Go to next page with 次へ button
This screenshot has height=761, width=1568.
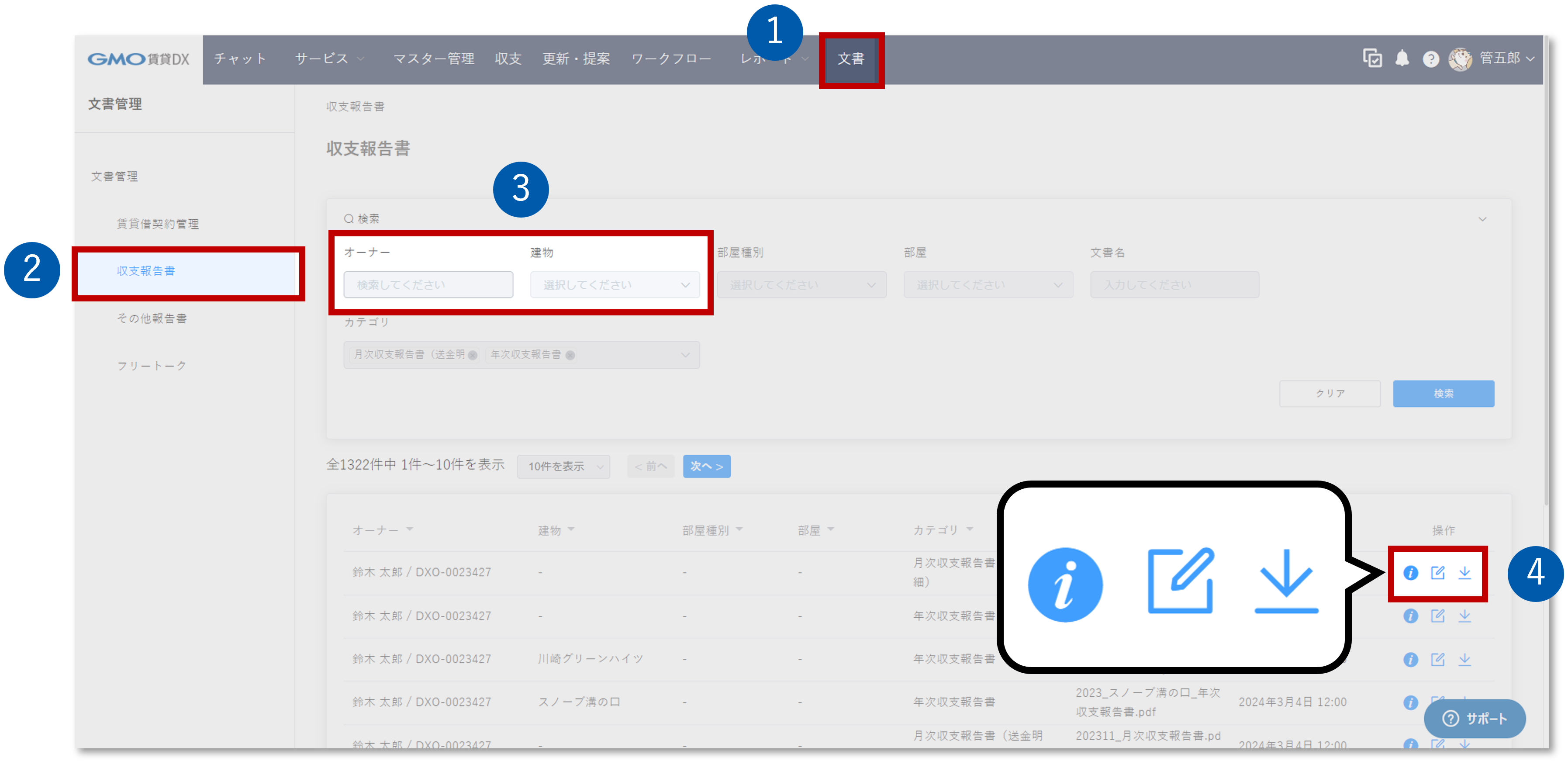coord(706,467)
